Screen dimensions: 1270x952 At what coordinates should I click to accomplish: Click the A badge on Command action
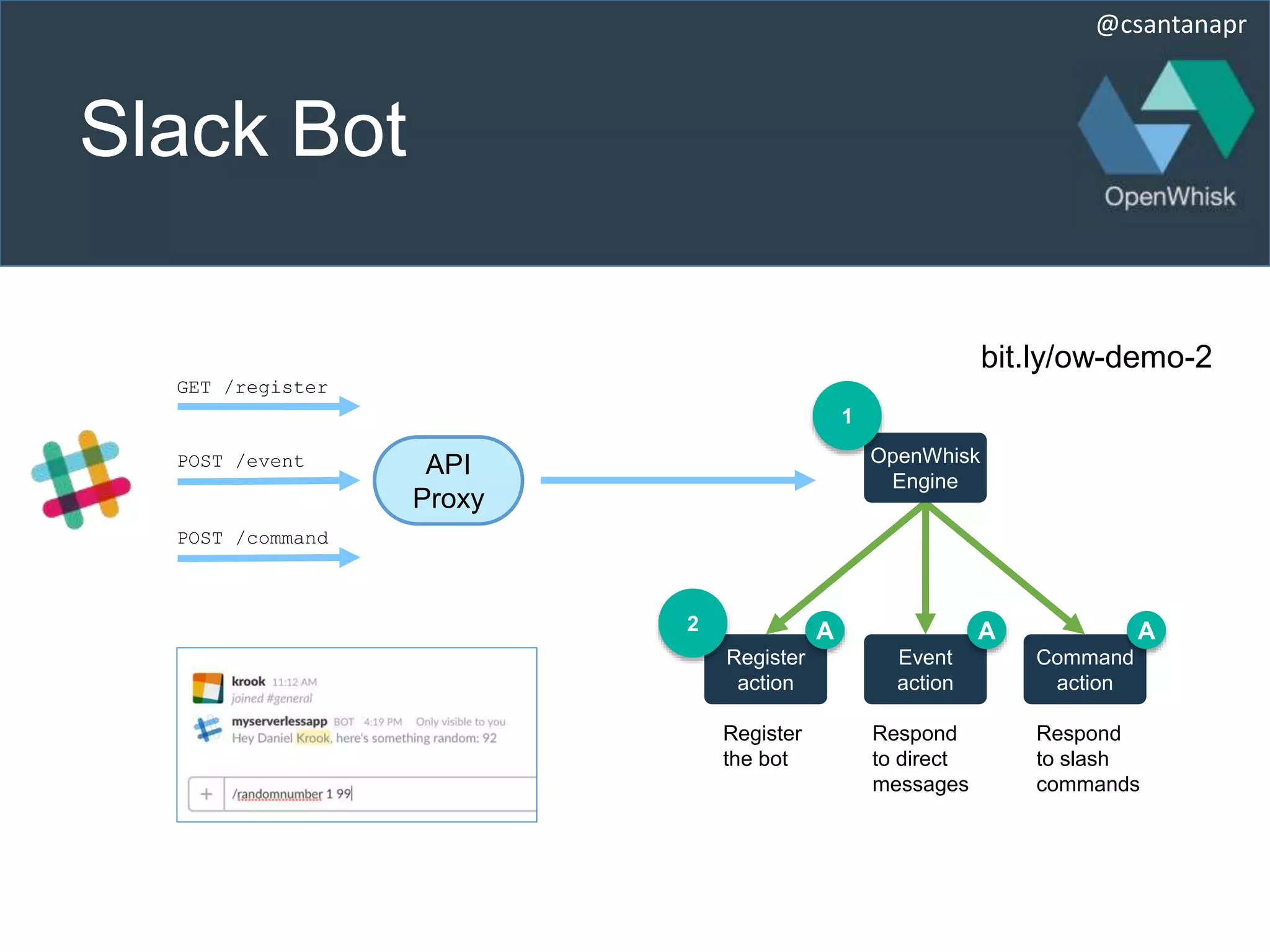[x=1146, y=630]
